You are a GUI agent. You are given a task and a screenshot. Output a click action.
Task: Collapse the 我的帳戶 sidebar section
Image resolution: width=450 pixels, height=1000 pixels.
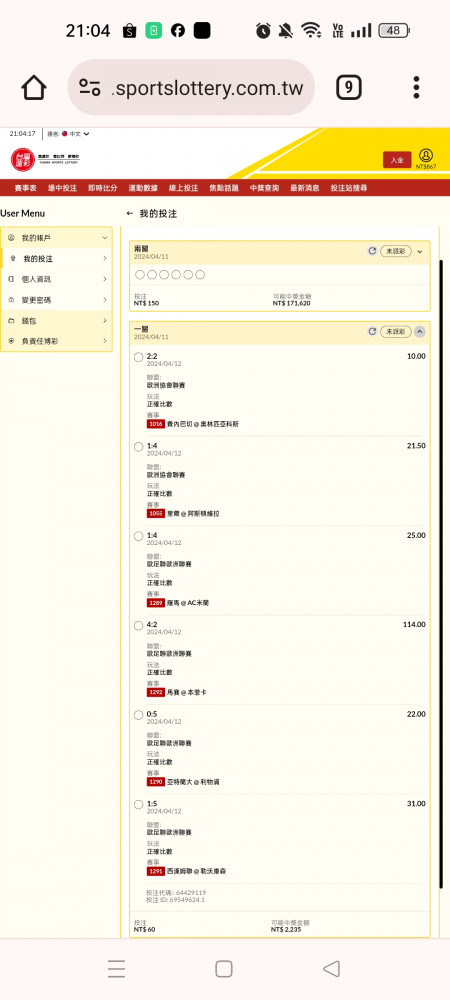56,238
